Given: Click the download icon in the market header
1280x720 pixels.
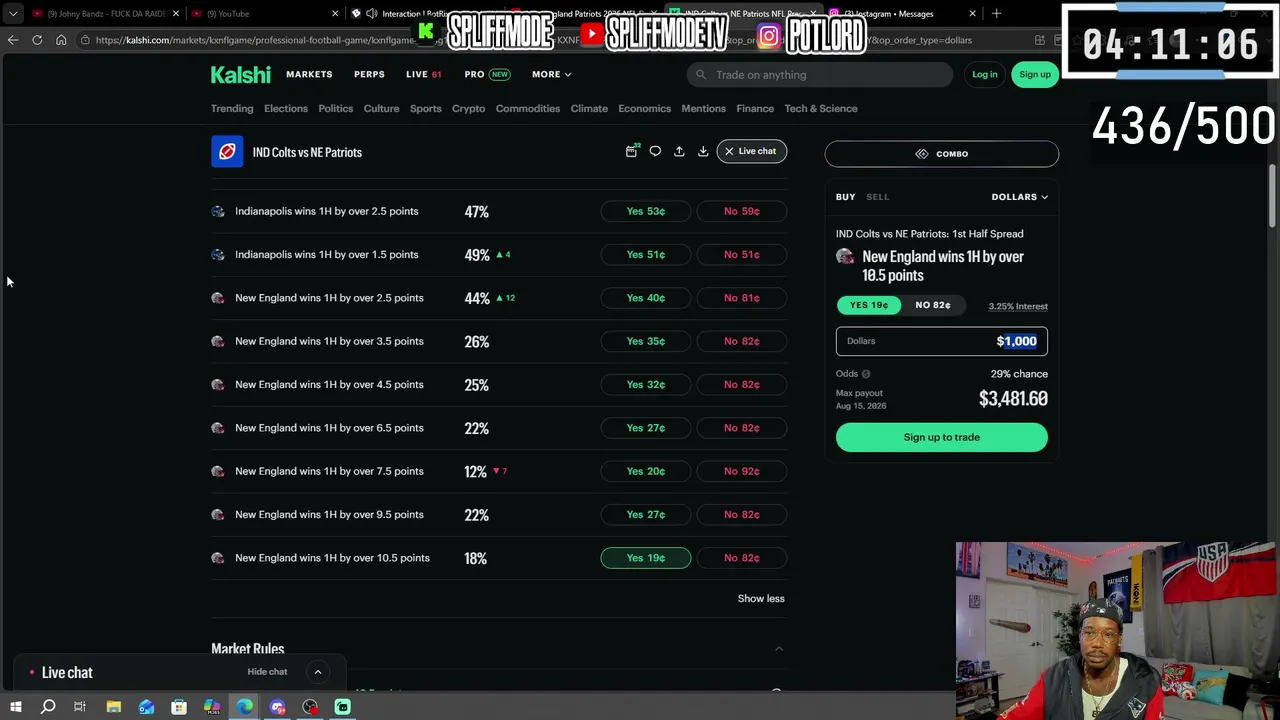Looking at the screenshot, I should coord(703,151).
